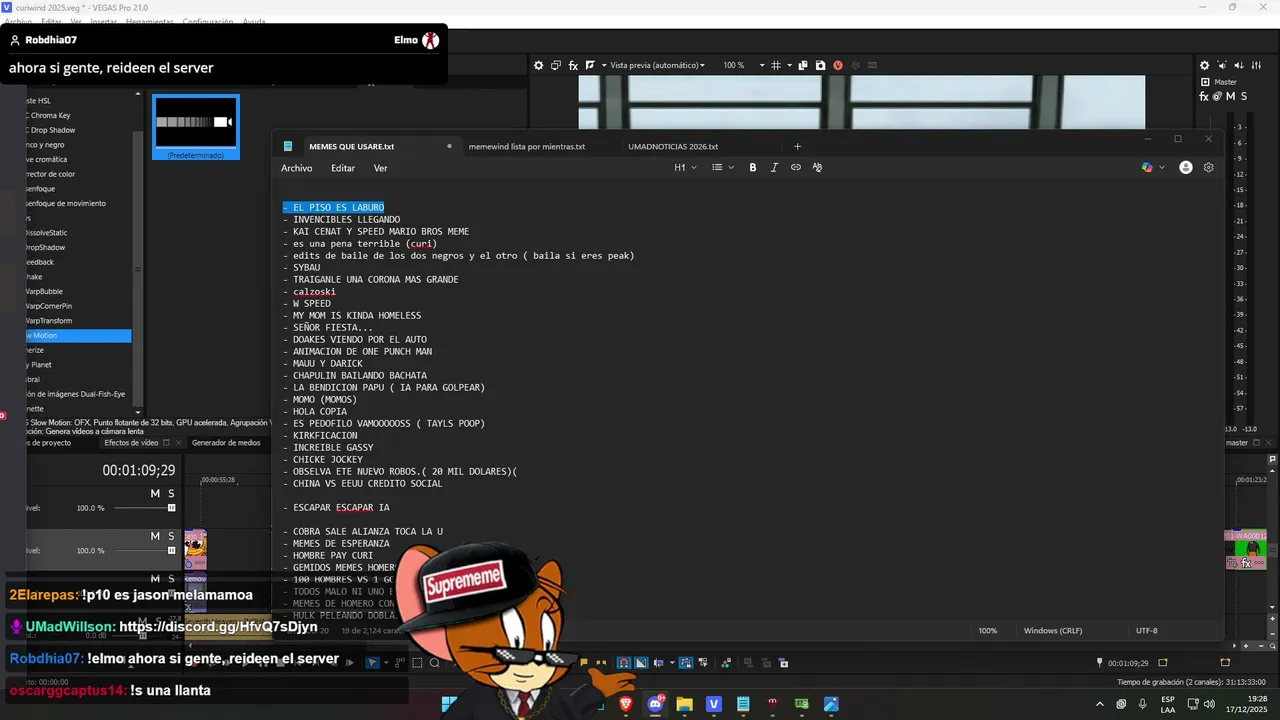Switch to UMADNOTICIAS 2026.txt tab
Image resolution: width=1280 pixels, height=720 pixels.
pyautogui.click(x=673, y=146)
